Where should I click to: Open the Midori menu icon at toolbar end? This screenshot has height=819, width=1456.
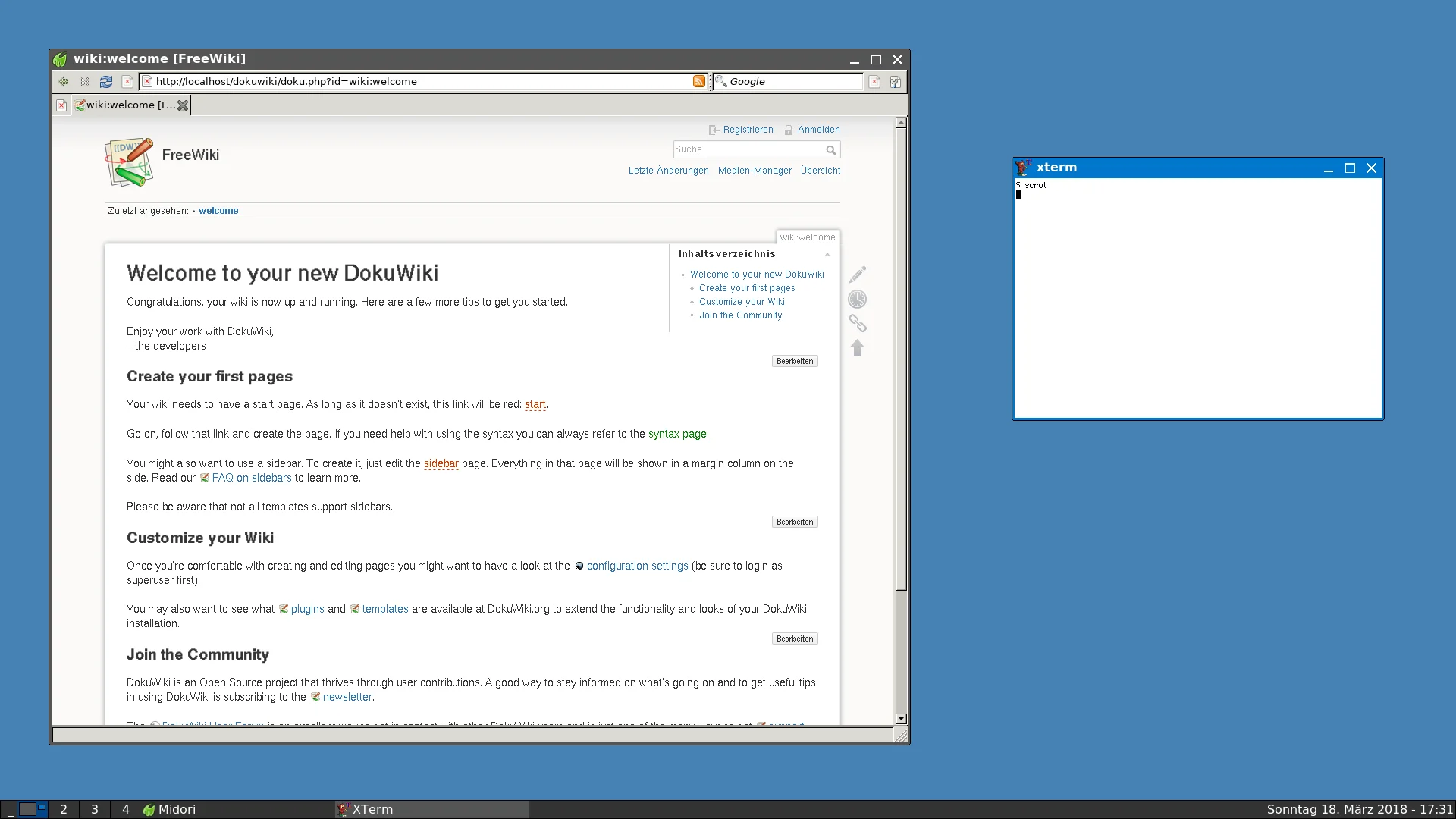pyautogui.click(x=896, y=82)
